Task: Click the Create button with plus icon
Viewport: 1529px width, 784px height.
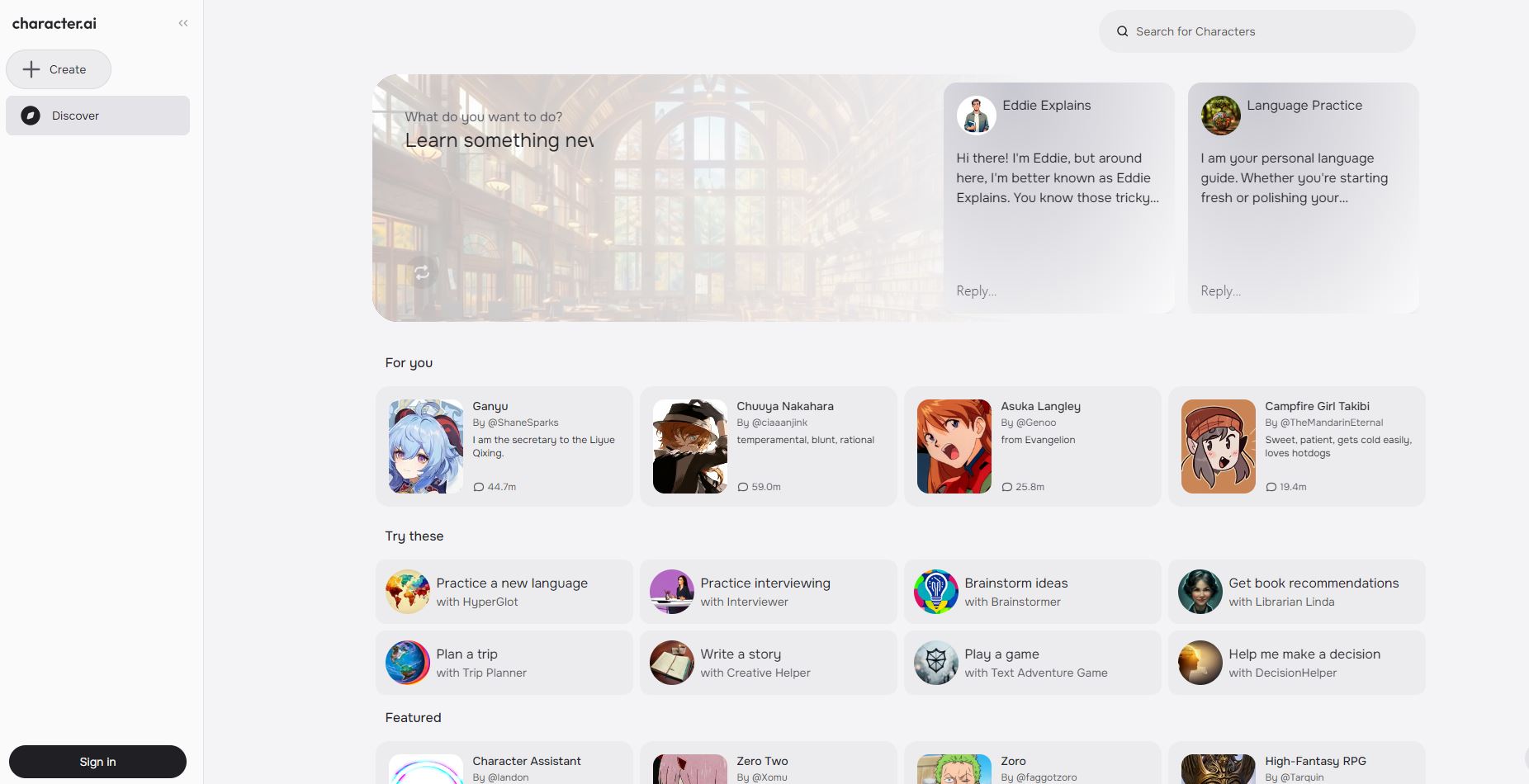Action: click(x=59, y=69)
